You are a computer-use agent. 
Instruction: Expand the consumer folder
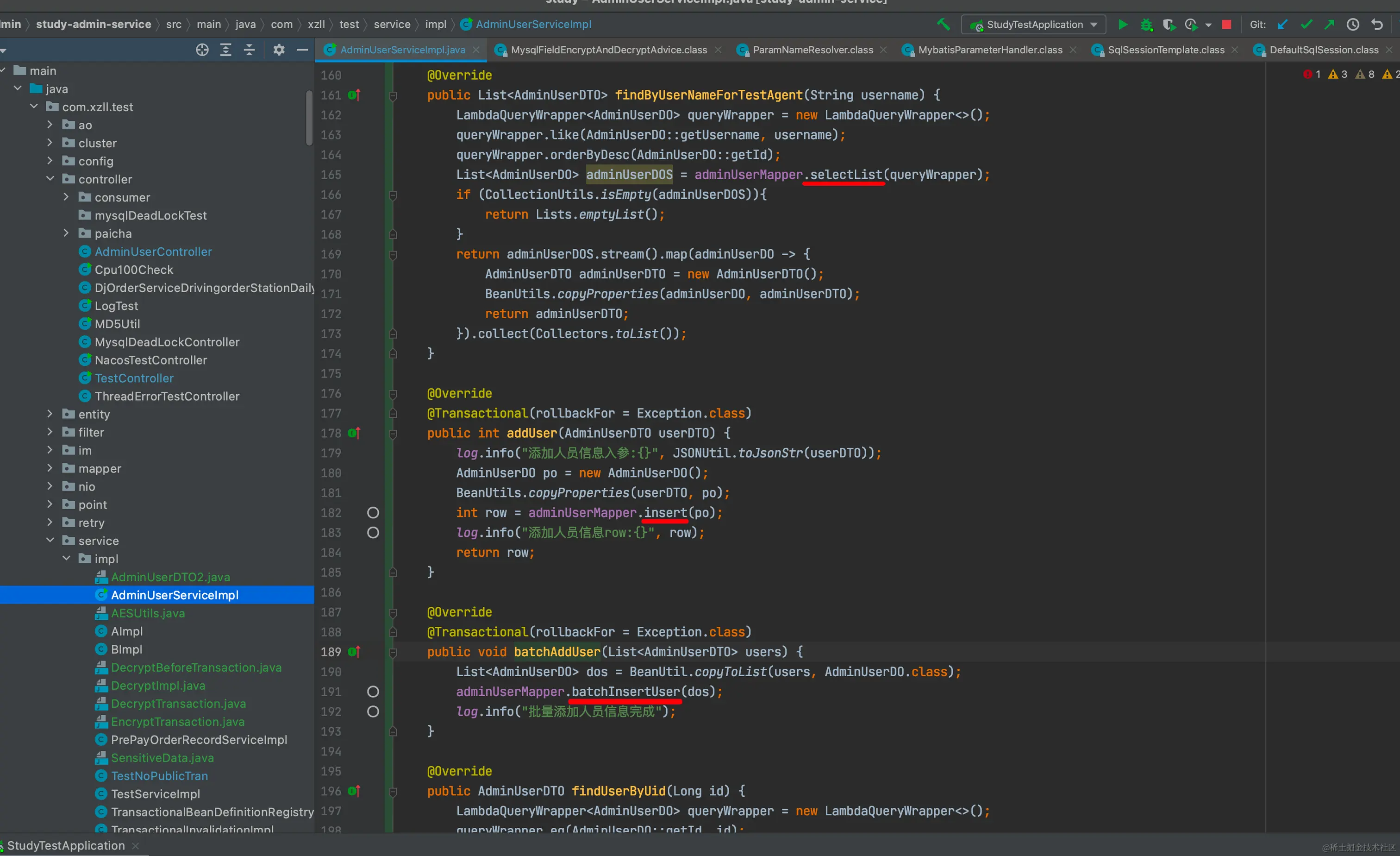click(x=66, y=197)
